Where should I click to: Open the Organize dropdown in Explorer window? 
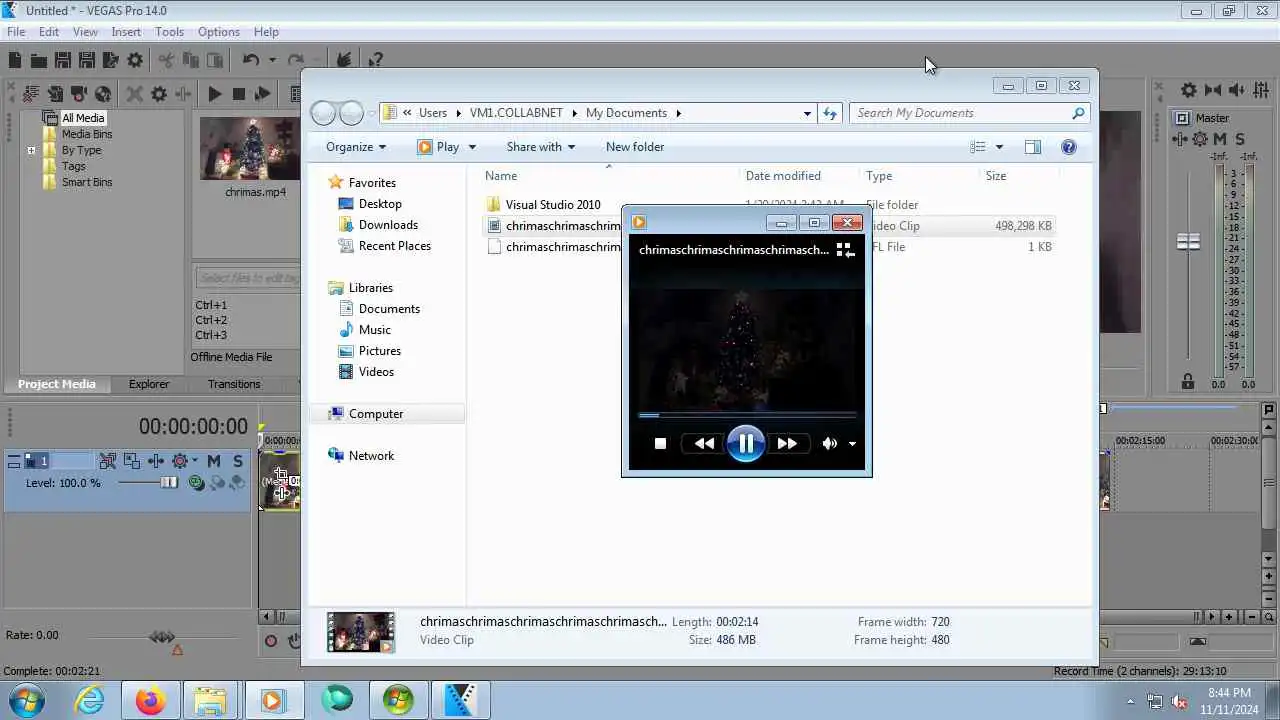pyautogui.click(x=356, y=147)
